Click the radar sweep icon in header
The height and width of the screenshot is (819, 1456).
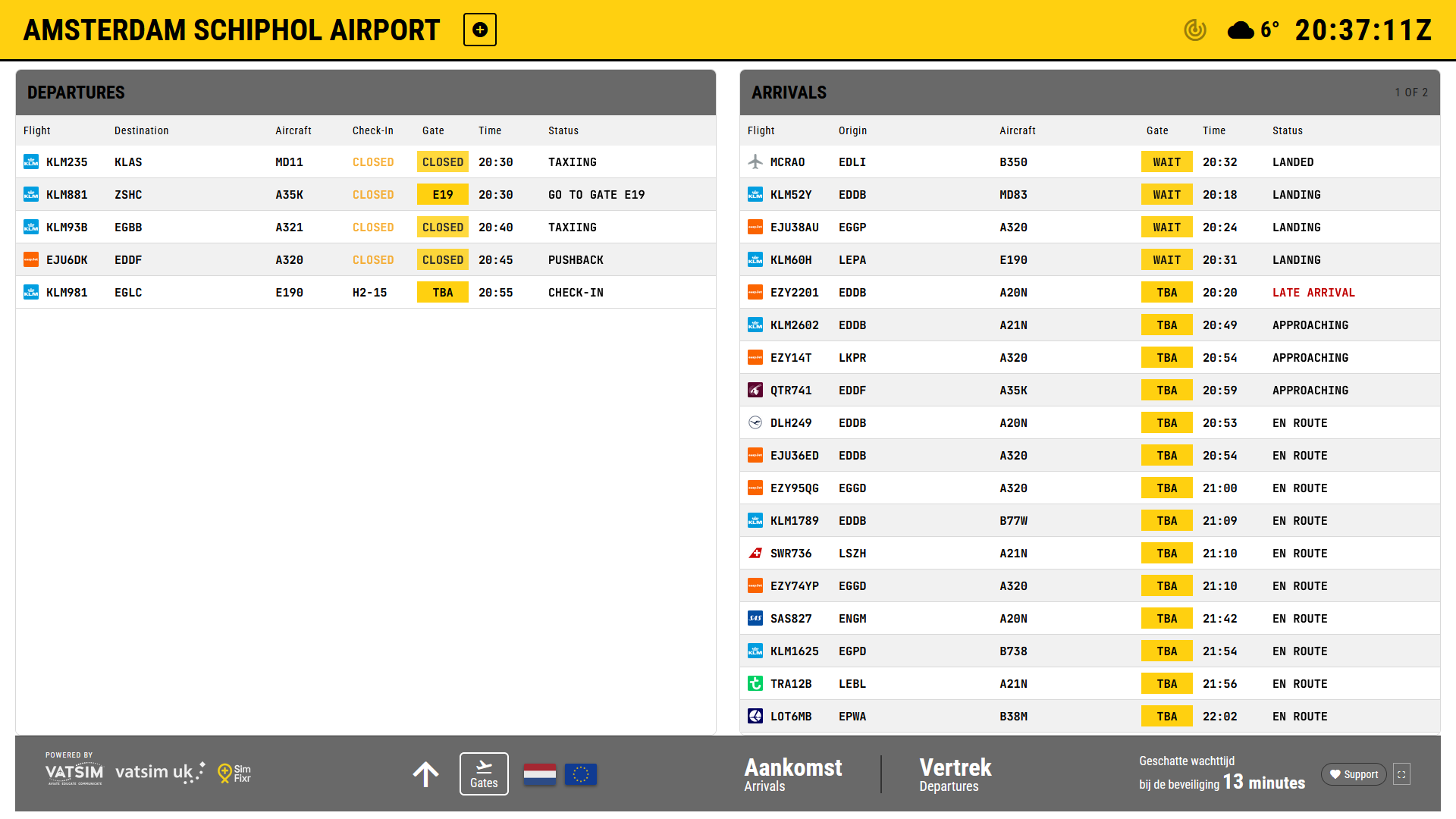[x=1195, y=30]
